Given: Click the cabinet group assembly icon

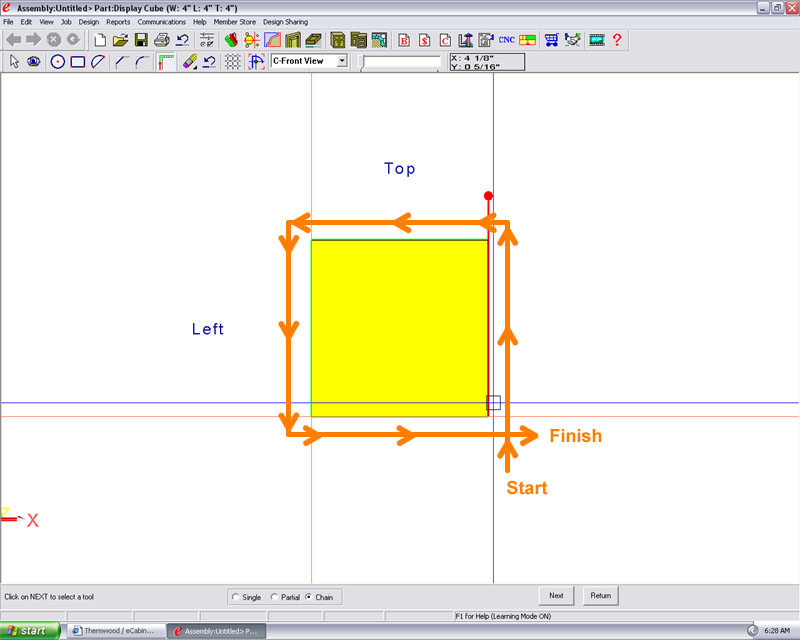Looking at the screenshot, I should click(x=359, y=40).
